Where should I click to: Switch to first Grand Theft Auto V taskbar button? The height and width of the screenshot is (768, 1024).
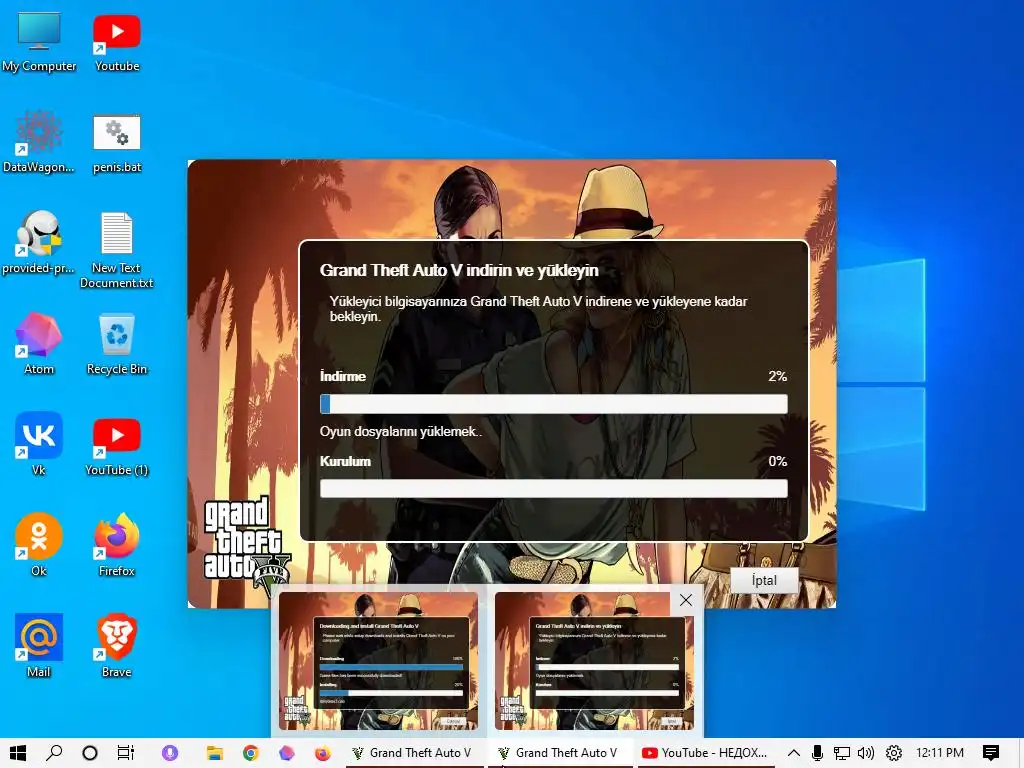click(414, 753)
